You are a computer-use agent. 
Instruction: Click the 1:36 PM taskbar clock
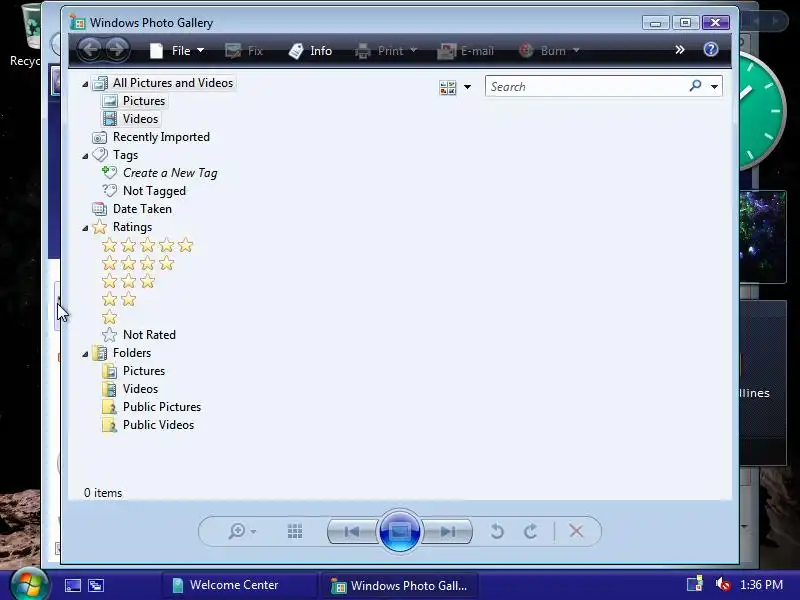762,585
